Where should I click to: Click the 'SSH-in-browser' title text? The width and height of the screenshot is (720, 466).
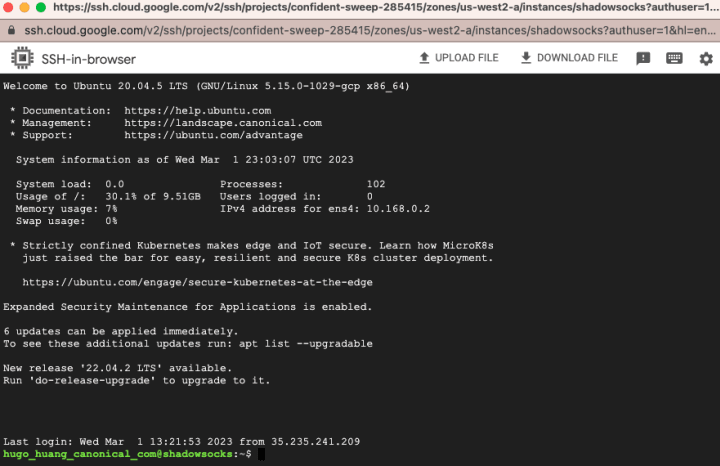coord(89,59)
